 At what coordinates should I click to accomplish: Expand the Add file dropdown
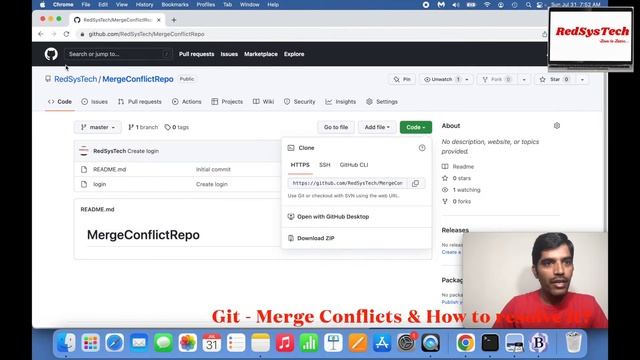pyautogui.click(x=377, y=127)
